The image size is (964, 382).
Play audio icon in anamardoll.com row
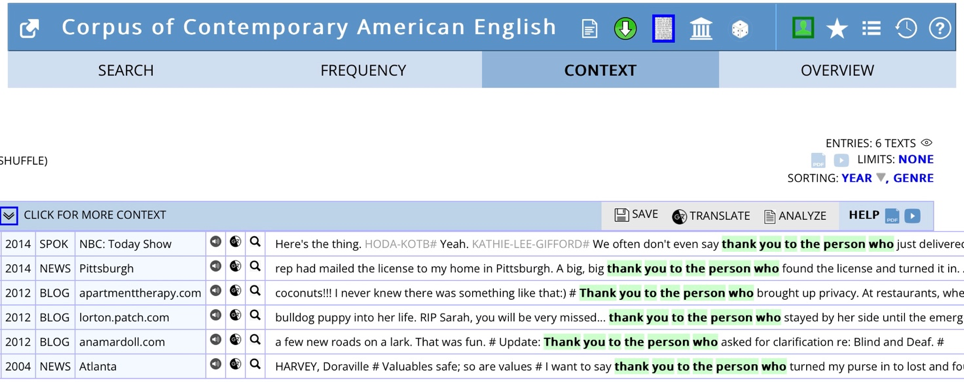[x=215, y=340]
